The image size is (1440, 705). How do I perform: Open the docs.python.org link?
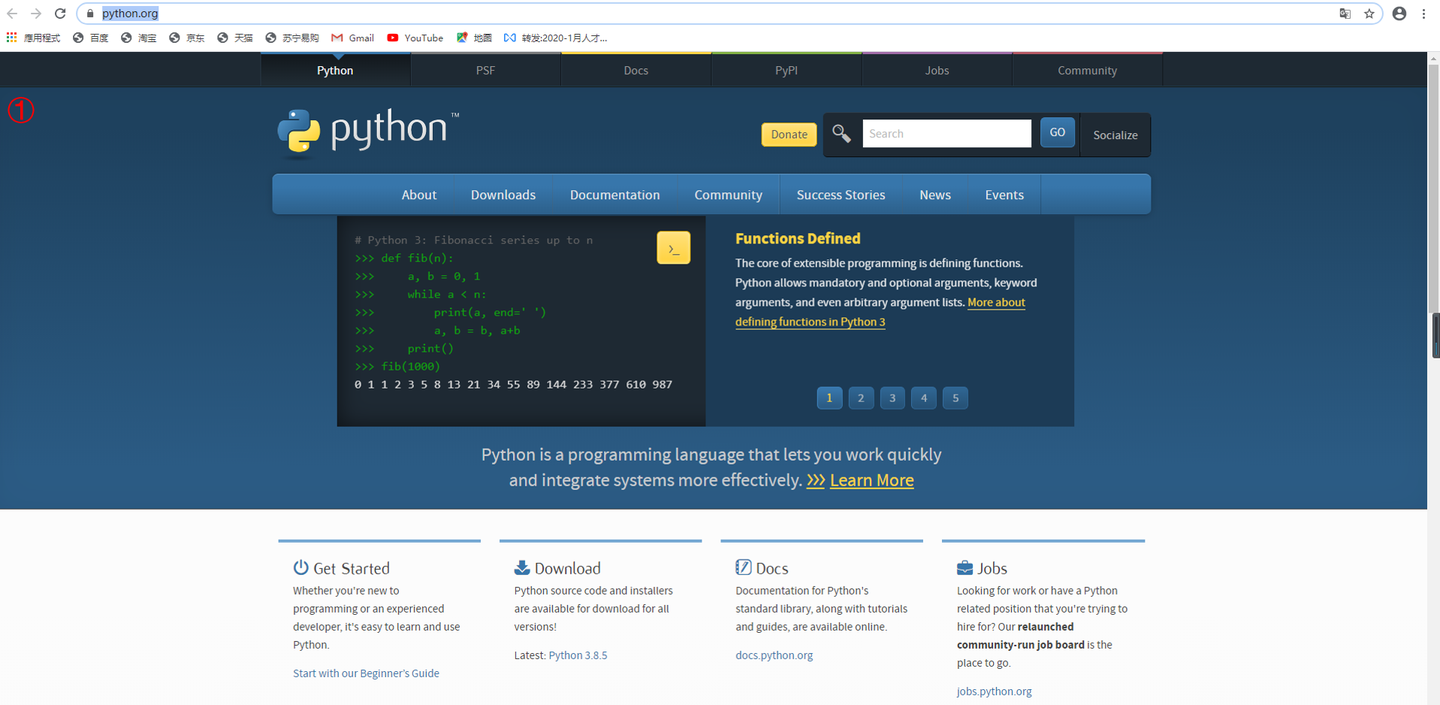(774, 655)
